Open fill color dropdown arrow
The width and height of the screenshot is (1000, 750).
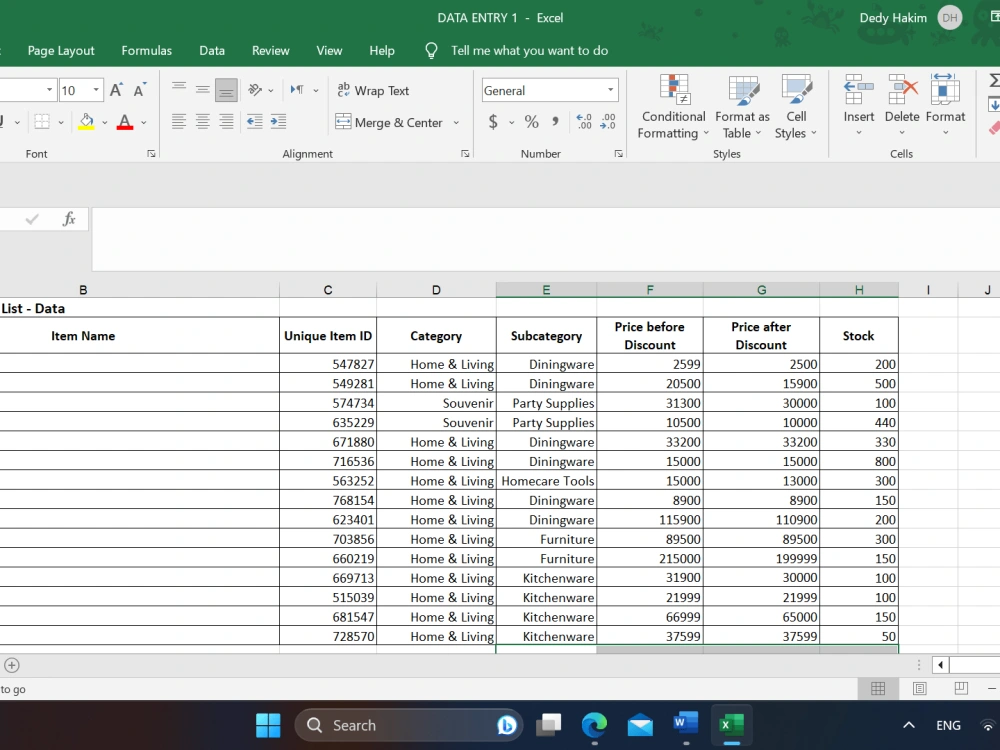click(105, 122)
